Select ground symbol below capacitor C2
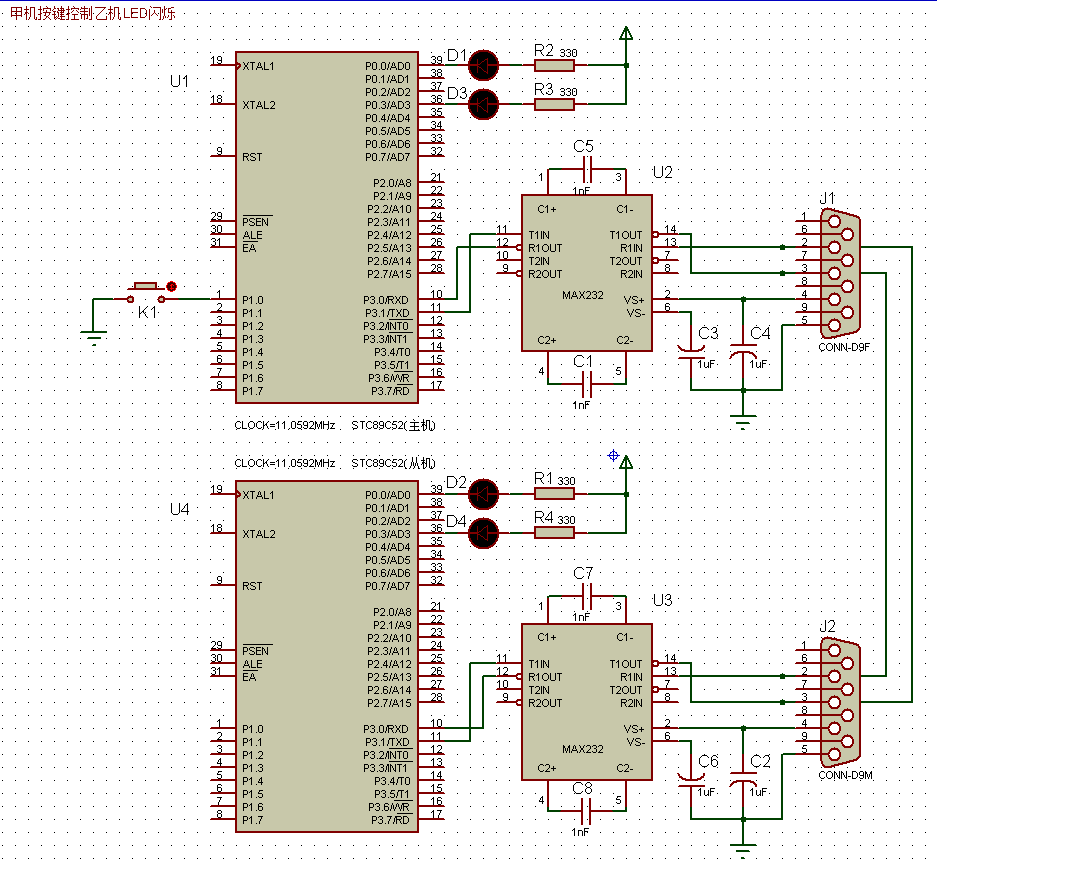The image size is (1066, 869). pos(743,851)
